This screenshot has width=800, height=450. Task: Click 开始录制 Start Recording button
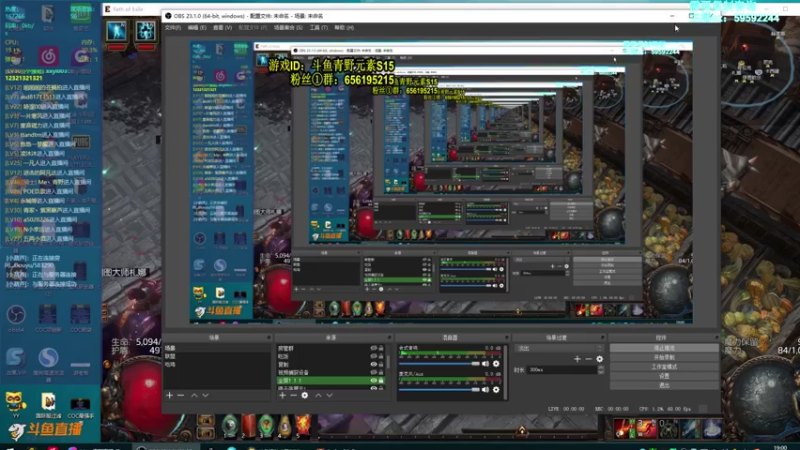tap(664, 357)
